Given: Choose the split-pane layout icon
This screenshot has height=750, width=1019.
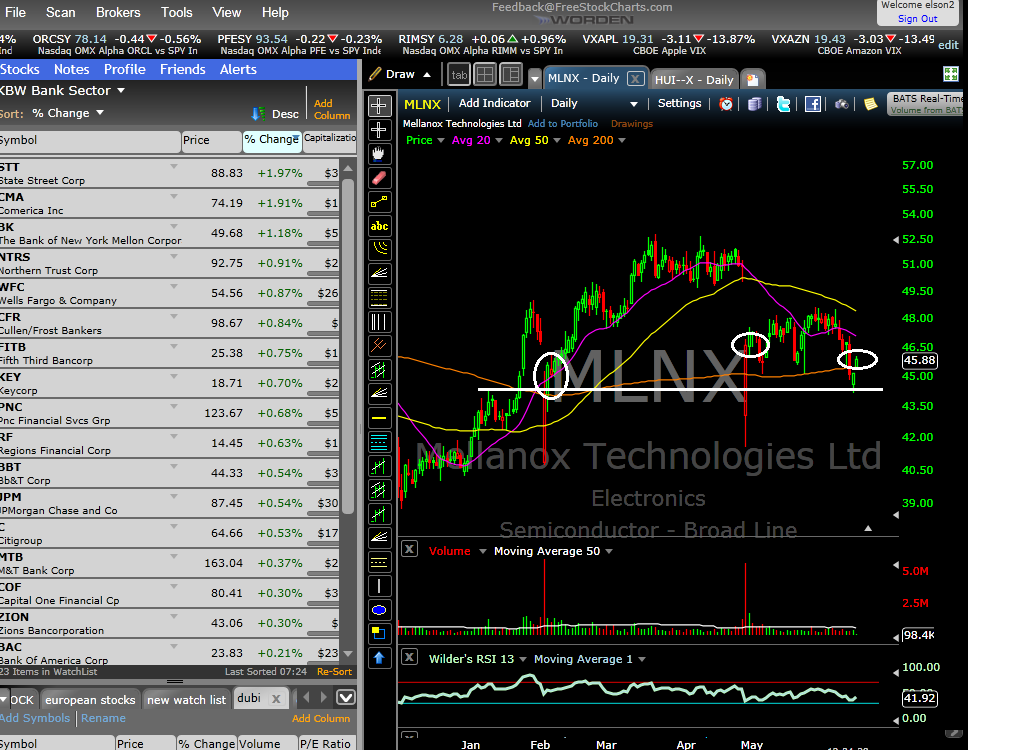Looking at the screenshot, I should coord(511,75).
